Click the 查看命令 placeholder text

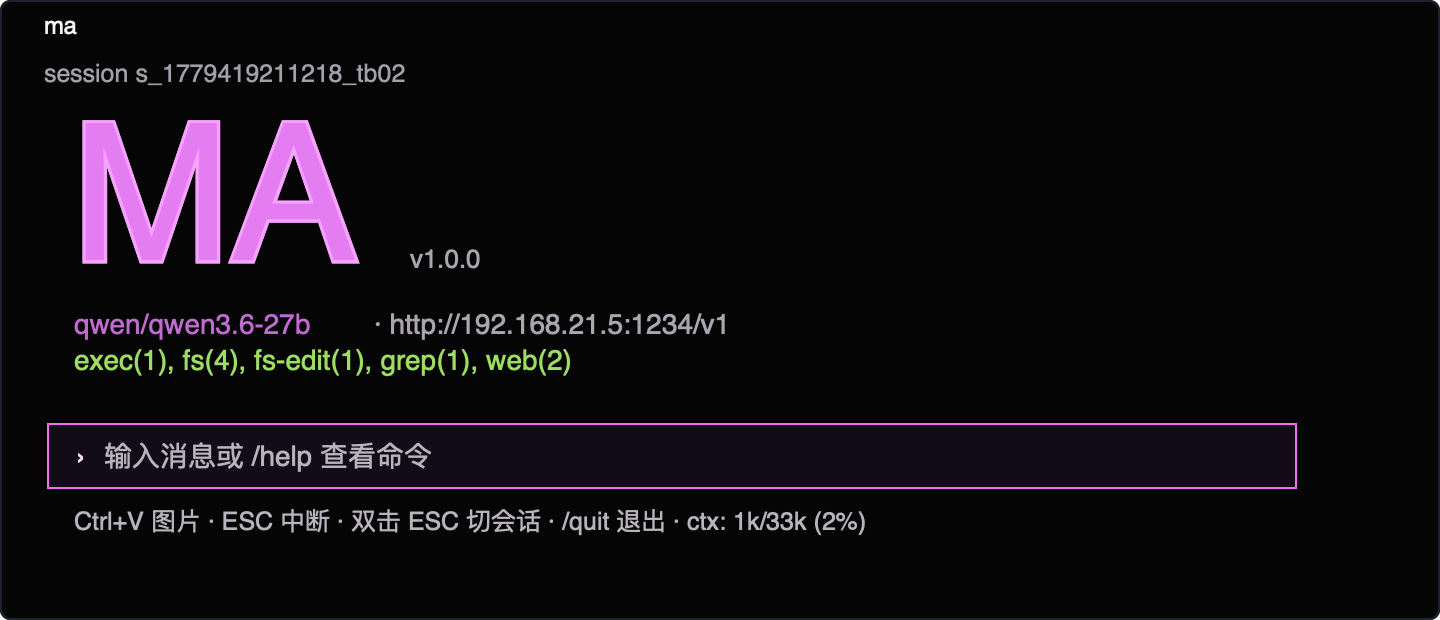pos(376,457)
